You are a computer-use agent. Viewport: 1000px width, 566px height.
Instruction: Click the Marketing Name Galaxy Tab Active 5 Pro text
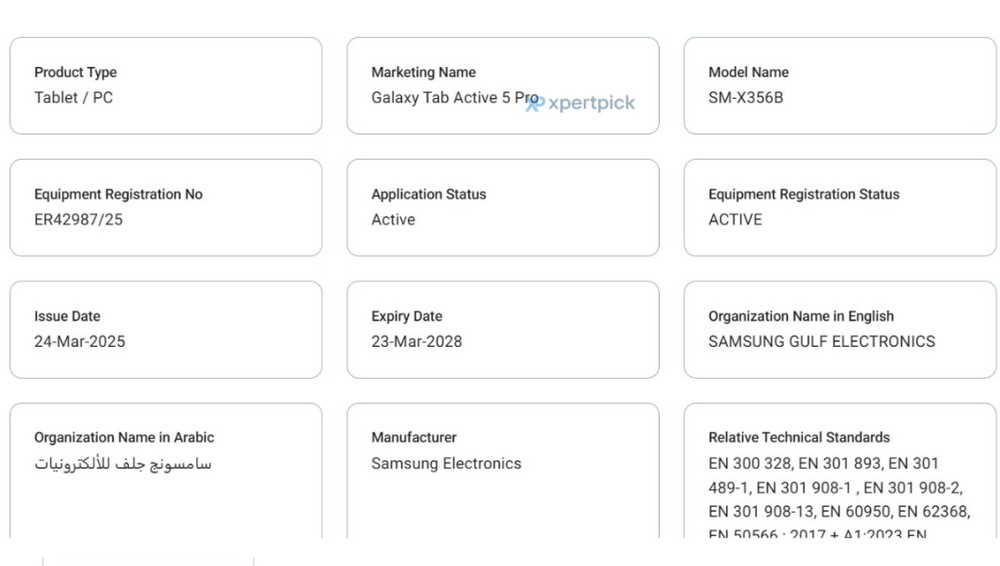(455, 98)
